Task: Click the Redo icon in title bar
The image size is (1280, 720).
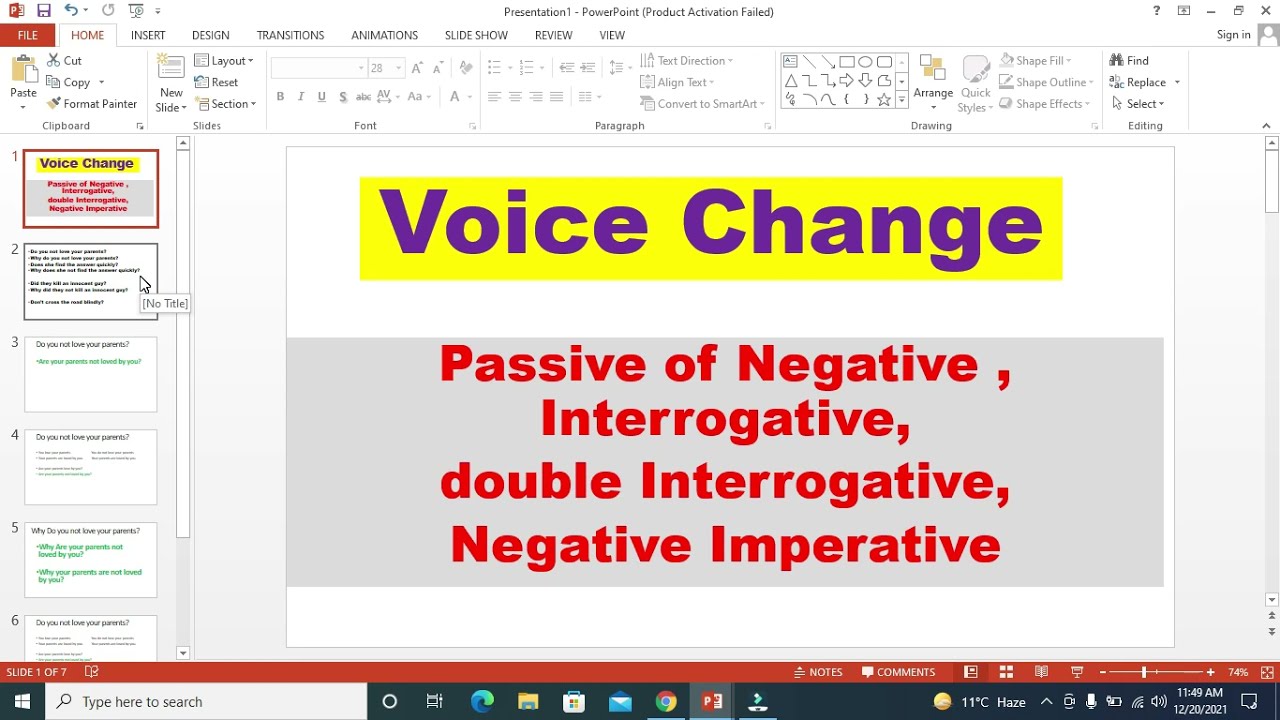Action: point(108,11)
